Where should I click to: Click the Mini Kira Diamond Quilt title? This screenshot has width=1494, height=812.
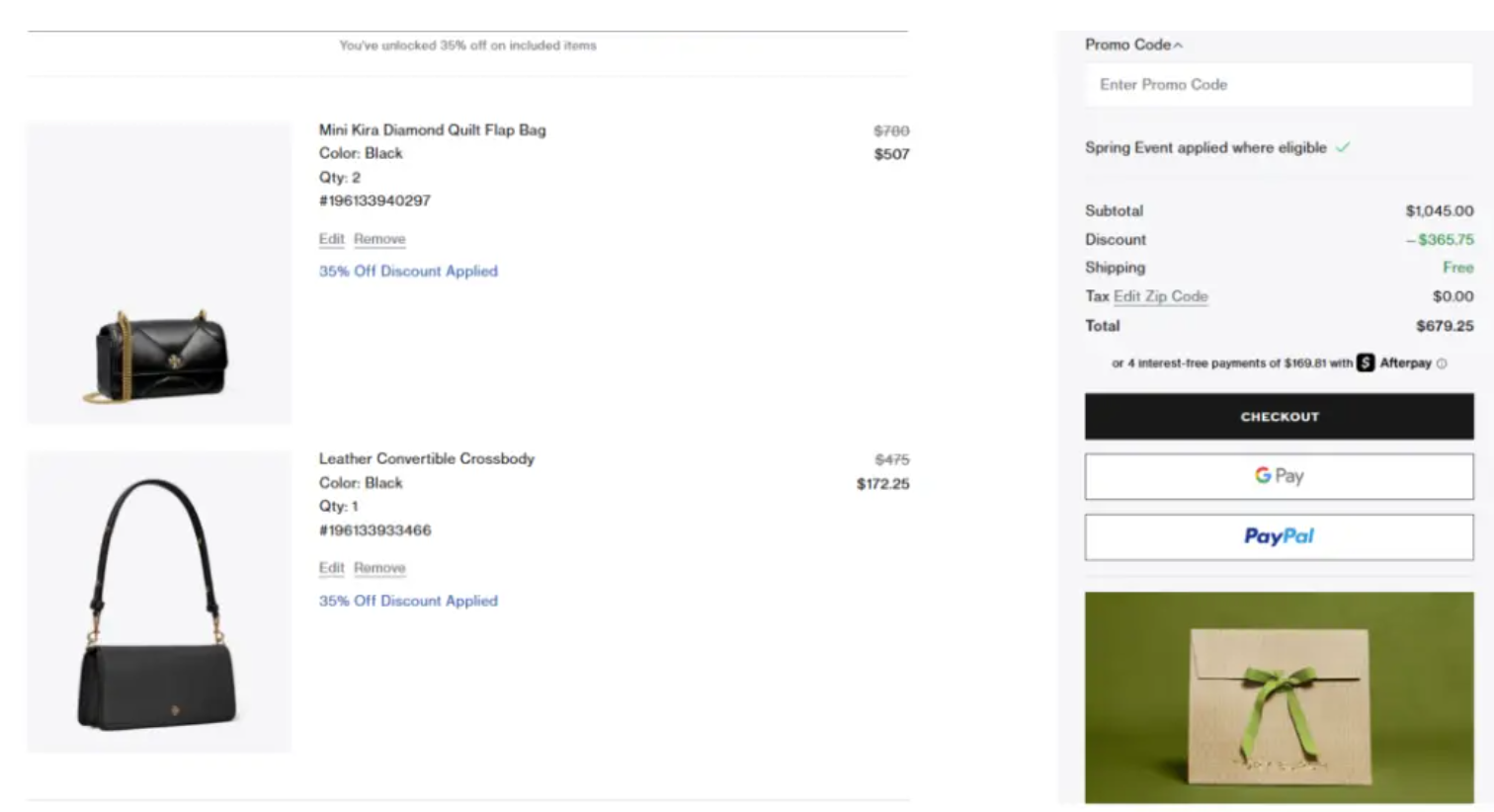(x=432, y=129)
